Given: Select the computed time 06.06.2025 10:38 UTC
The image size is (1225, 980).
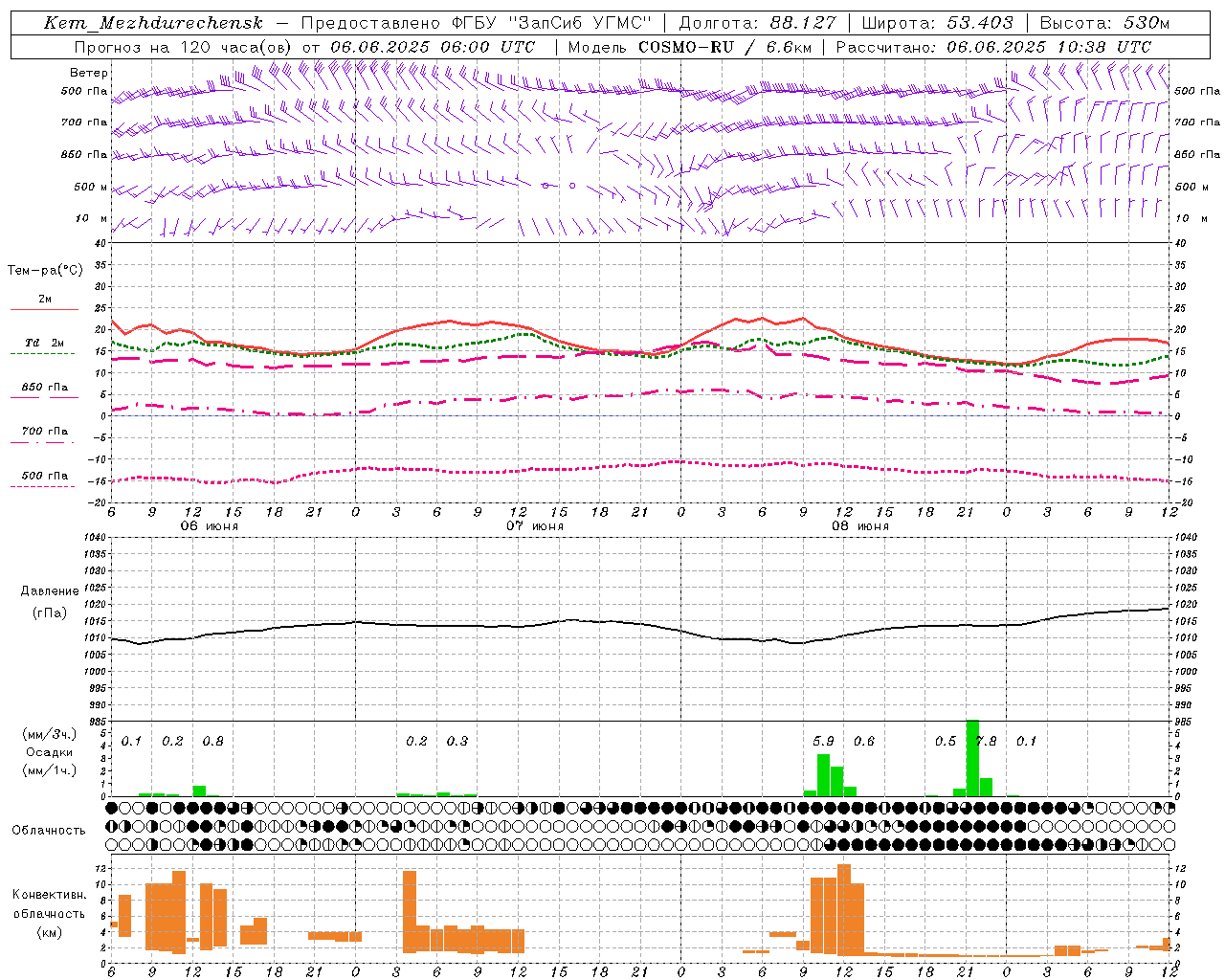Looking at the screenshot, I should tap(1049, 47).
